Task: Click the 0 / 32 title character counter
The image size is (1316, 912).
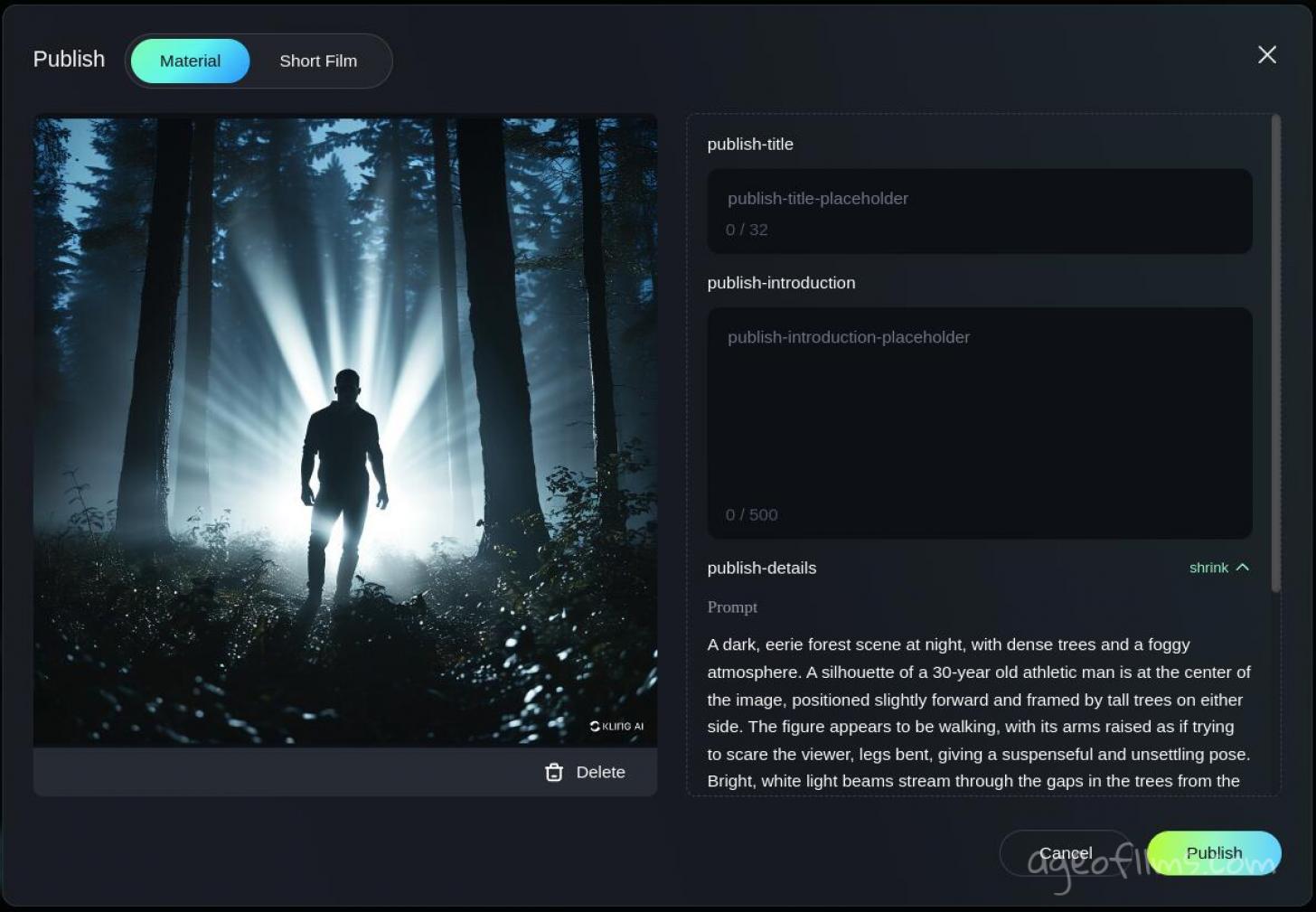Action: (747, 230)
